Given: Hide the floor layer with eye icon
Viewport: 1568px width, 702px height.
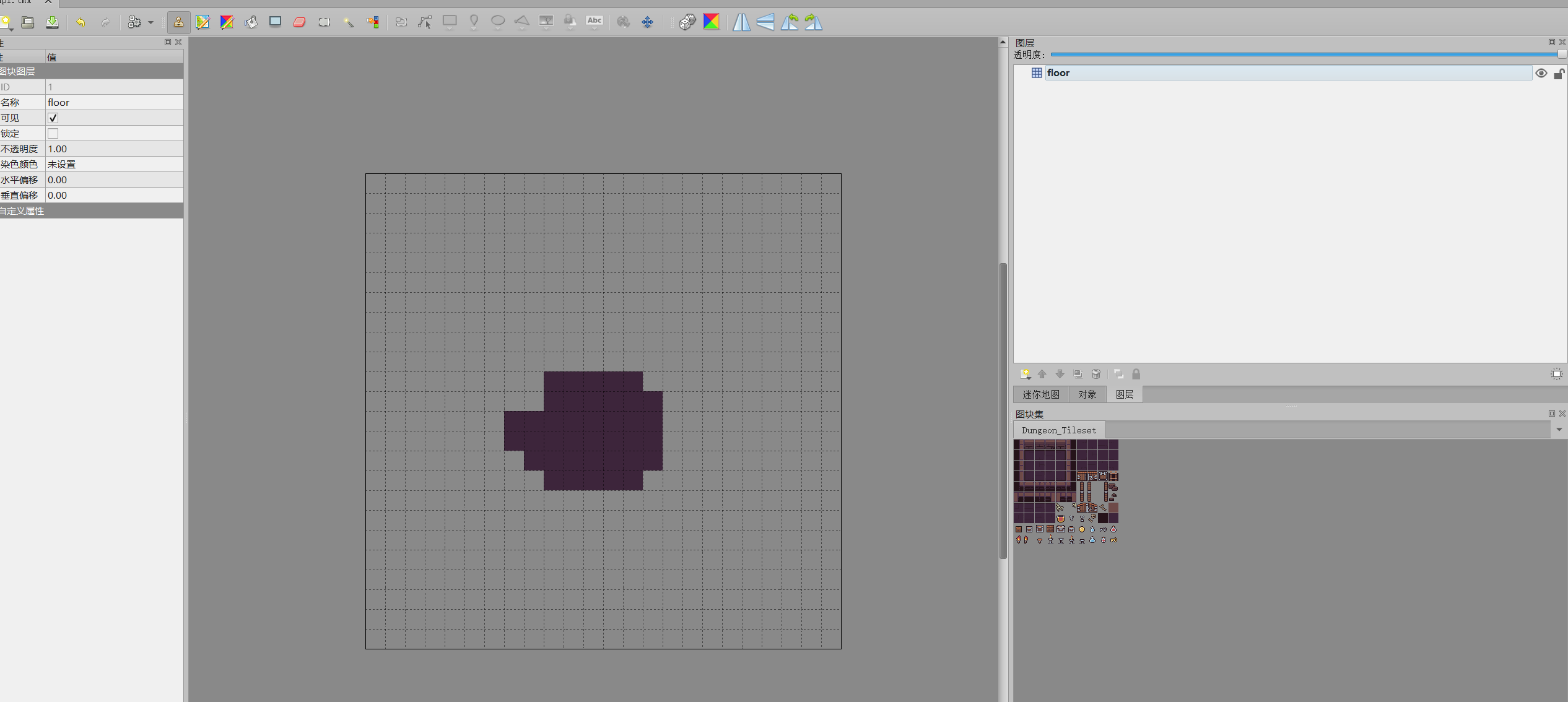Looking at the screenshot, I should [x=1541, y=73].
